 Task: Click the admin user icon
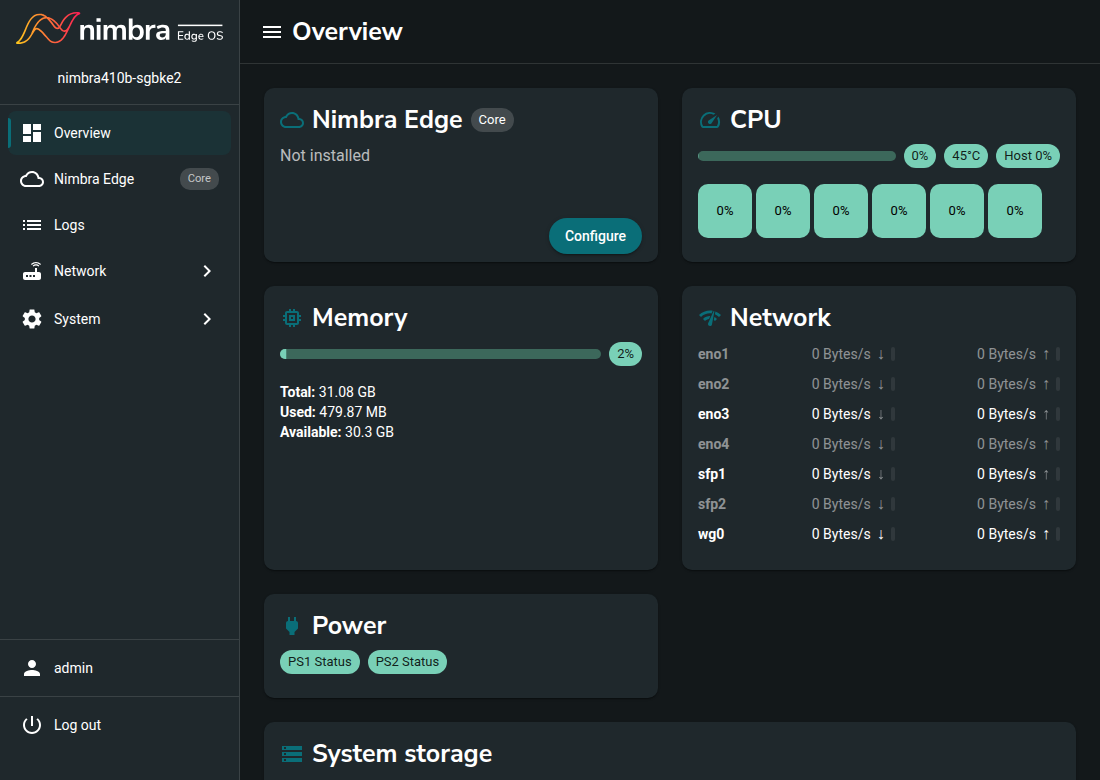tap(32, 668)
